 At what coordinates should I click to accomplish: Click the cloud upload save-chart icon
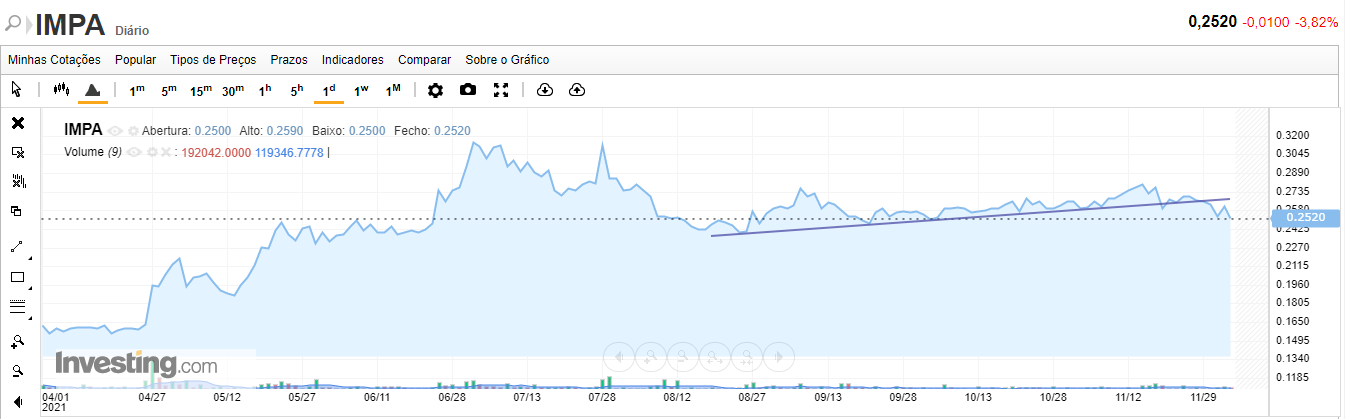[577, 90]
